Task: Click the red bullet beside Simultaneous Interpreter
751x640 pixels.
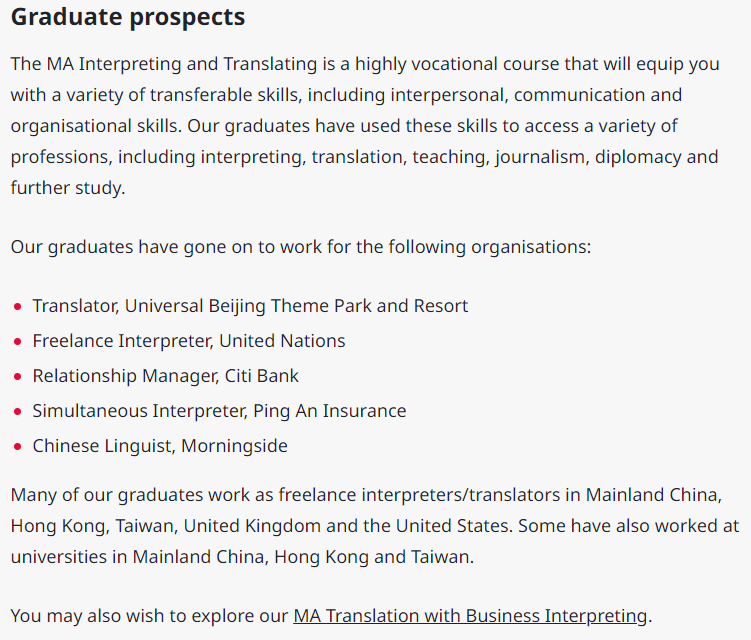Action: [x=18, y=411]
